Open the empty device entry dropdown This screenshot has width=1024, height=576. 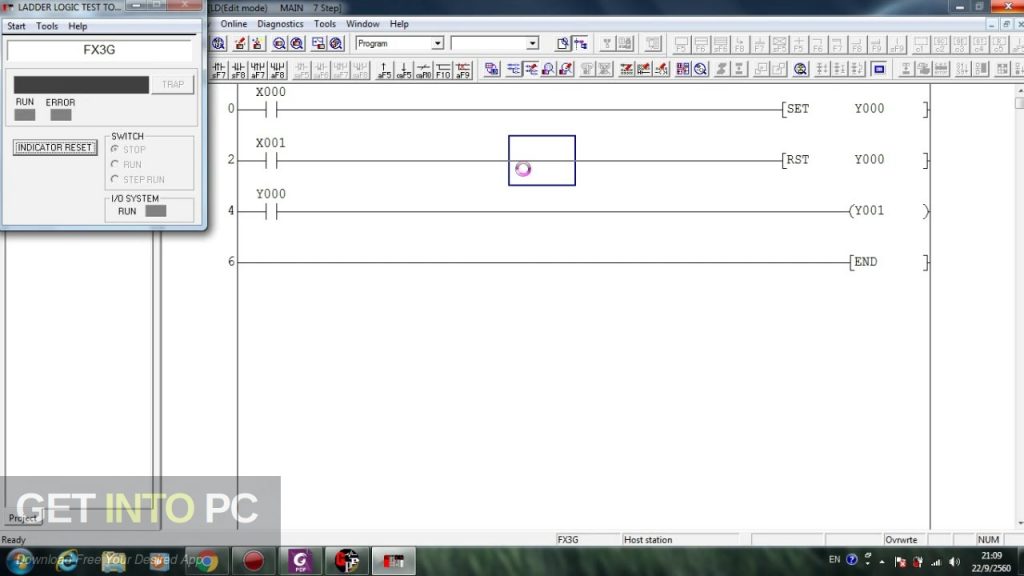531,44
